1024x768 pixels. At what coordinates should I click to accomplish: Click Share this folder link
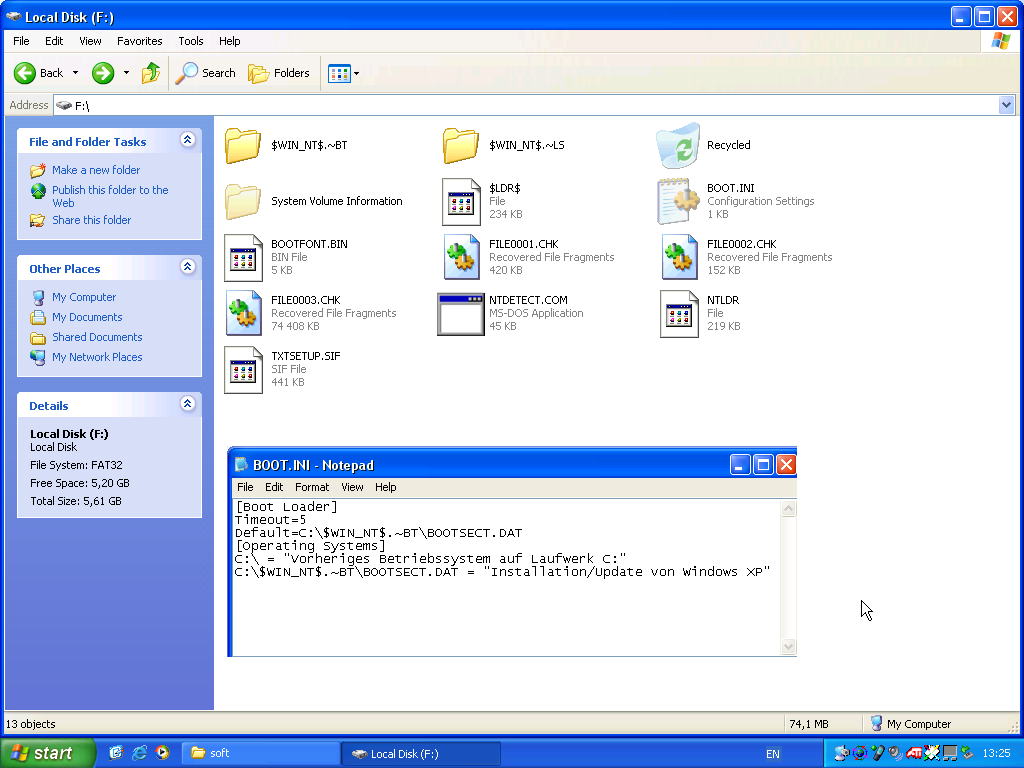91,221
